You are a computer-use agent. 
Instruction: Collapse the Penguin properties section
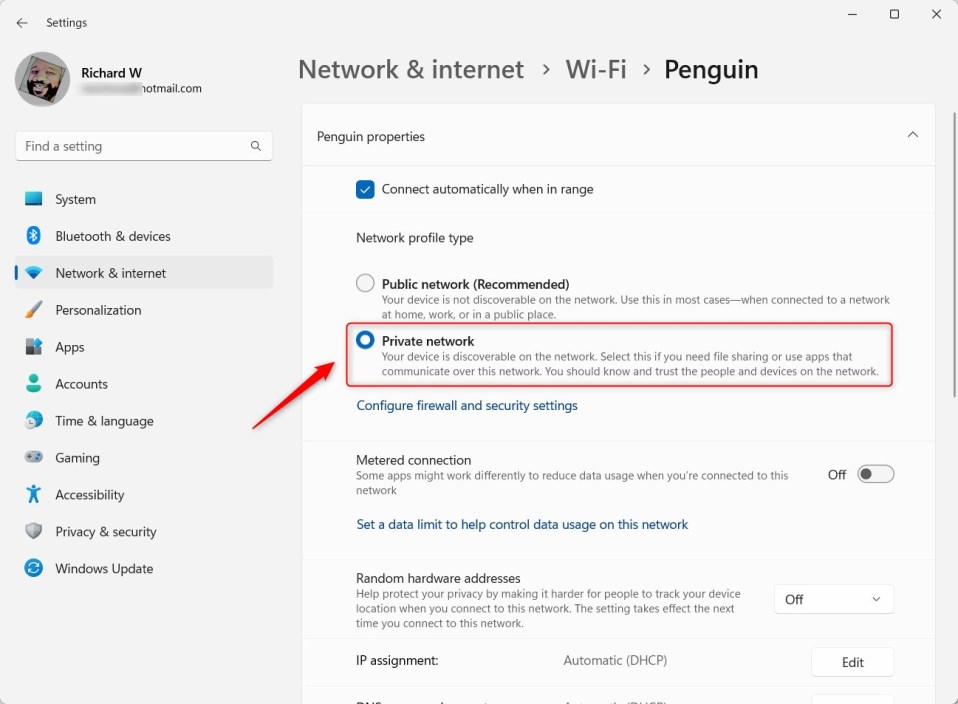point(912,136)
